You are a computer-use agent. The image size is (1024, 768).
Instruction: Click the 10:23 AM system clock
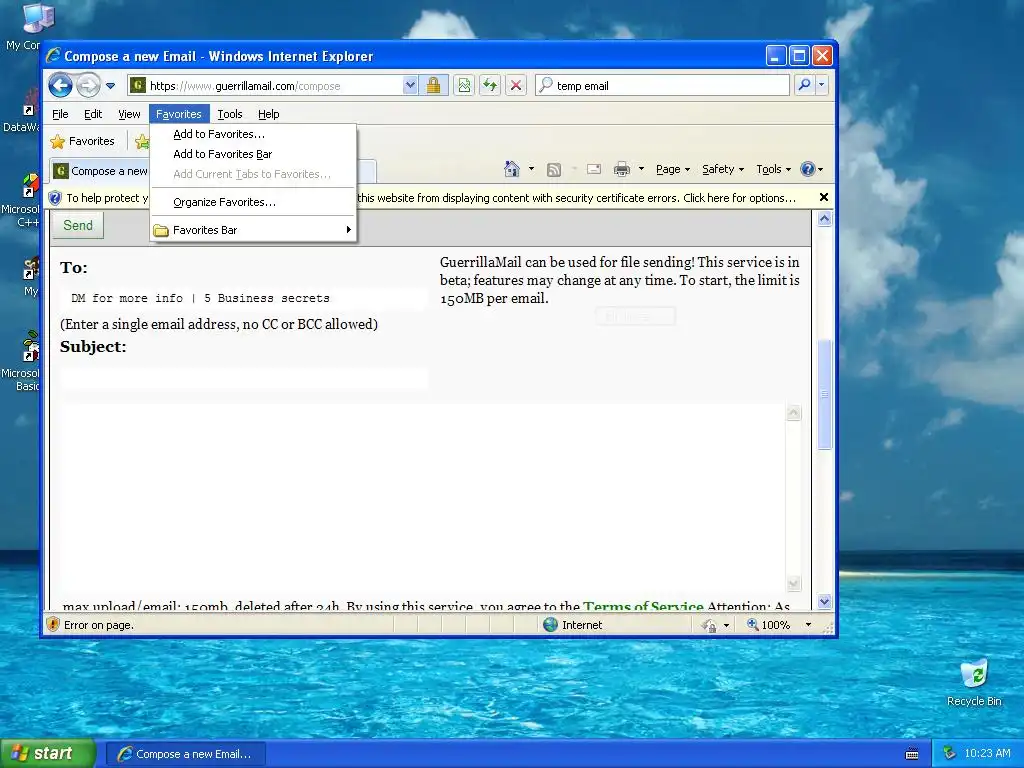pos(987,754)
